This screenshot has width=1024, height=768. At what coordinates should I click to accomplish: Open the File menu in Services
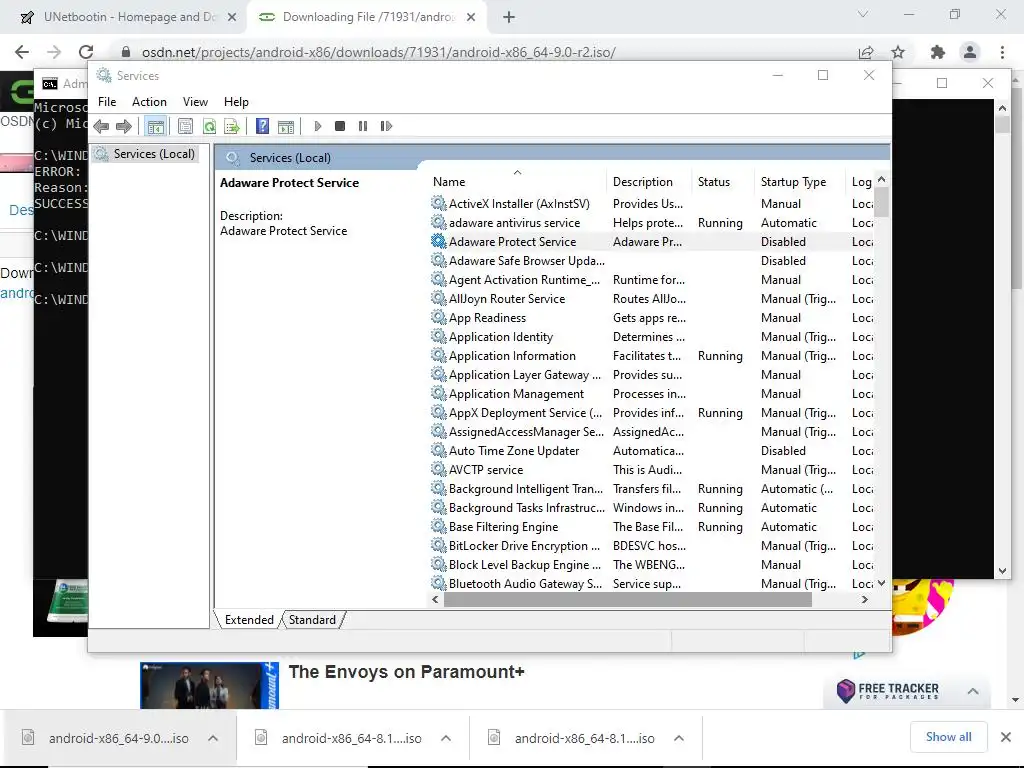click(x=107, y=102)
